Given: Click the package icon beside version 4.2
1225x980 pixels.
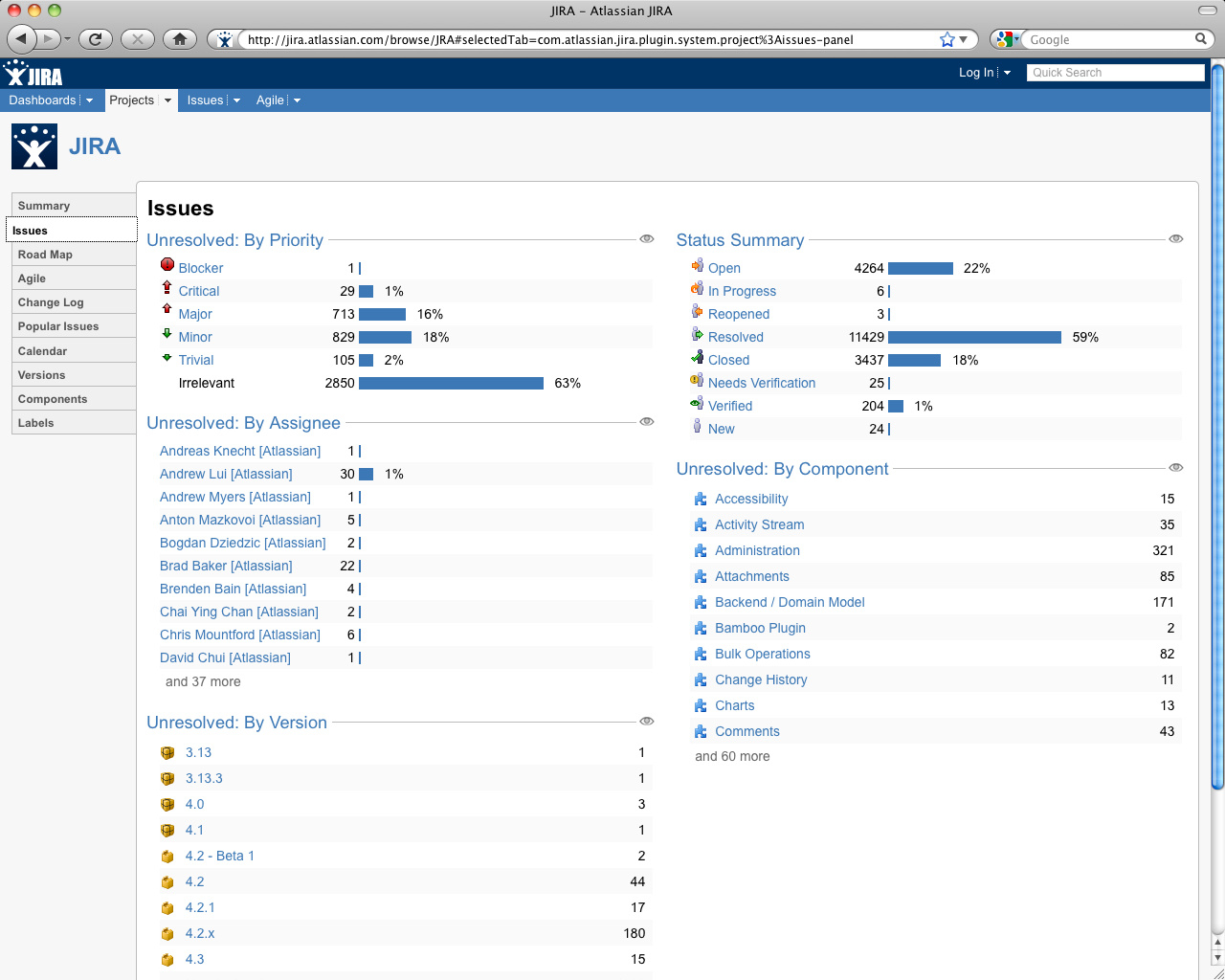Looking at the screenshot, I should tap(167, 881).
